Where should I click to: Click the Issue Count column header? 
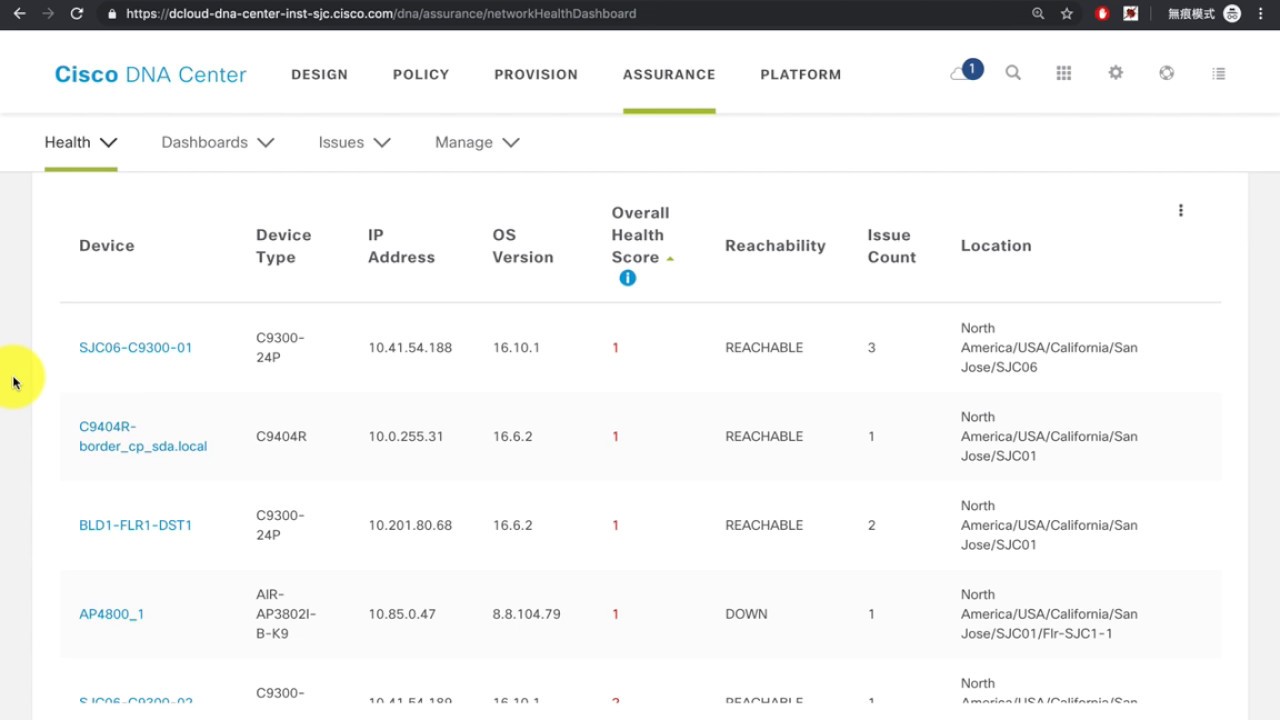pyautogui.click(x=891, y=246)
